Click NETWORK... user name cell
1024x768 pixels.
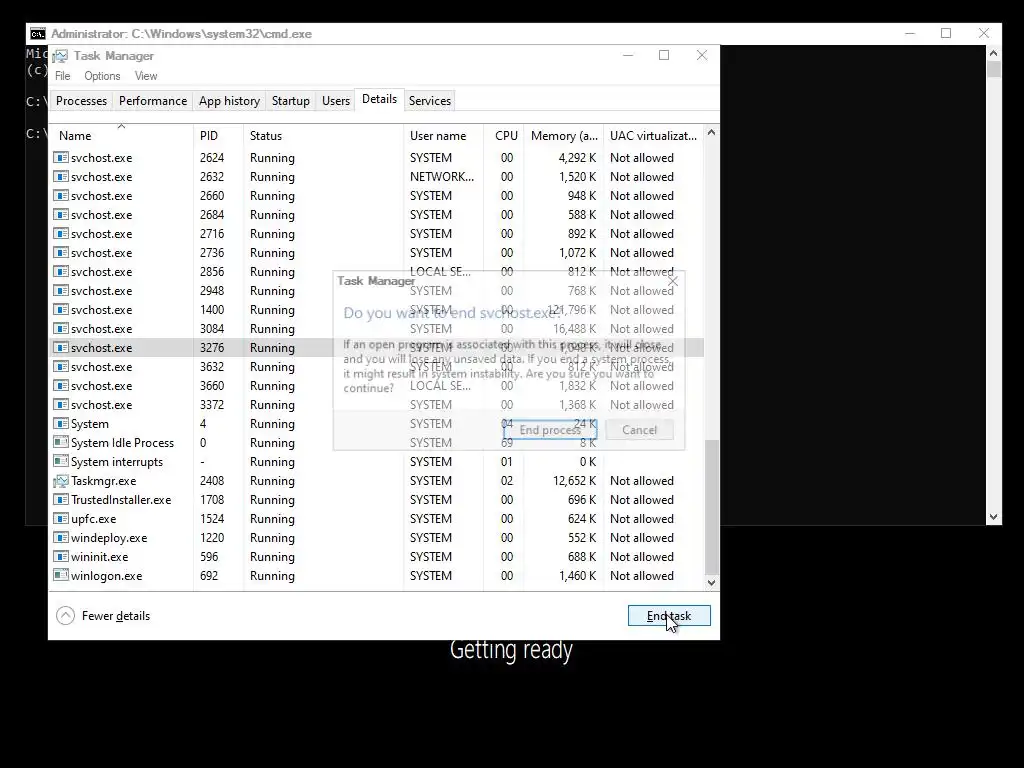[442, 176]
